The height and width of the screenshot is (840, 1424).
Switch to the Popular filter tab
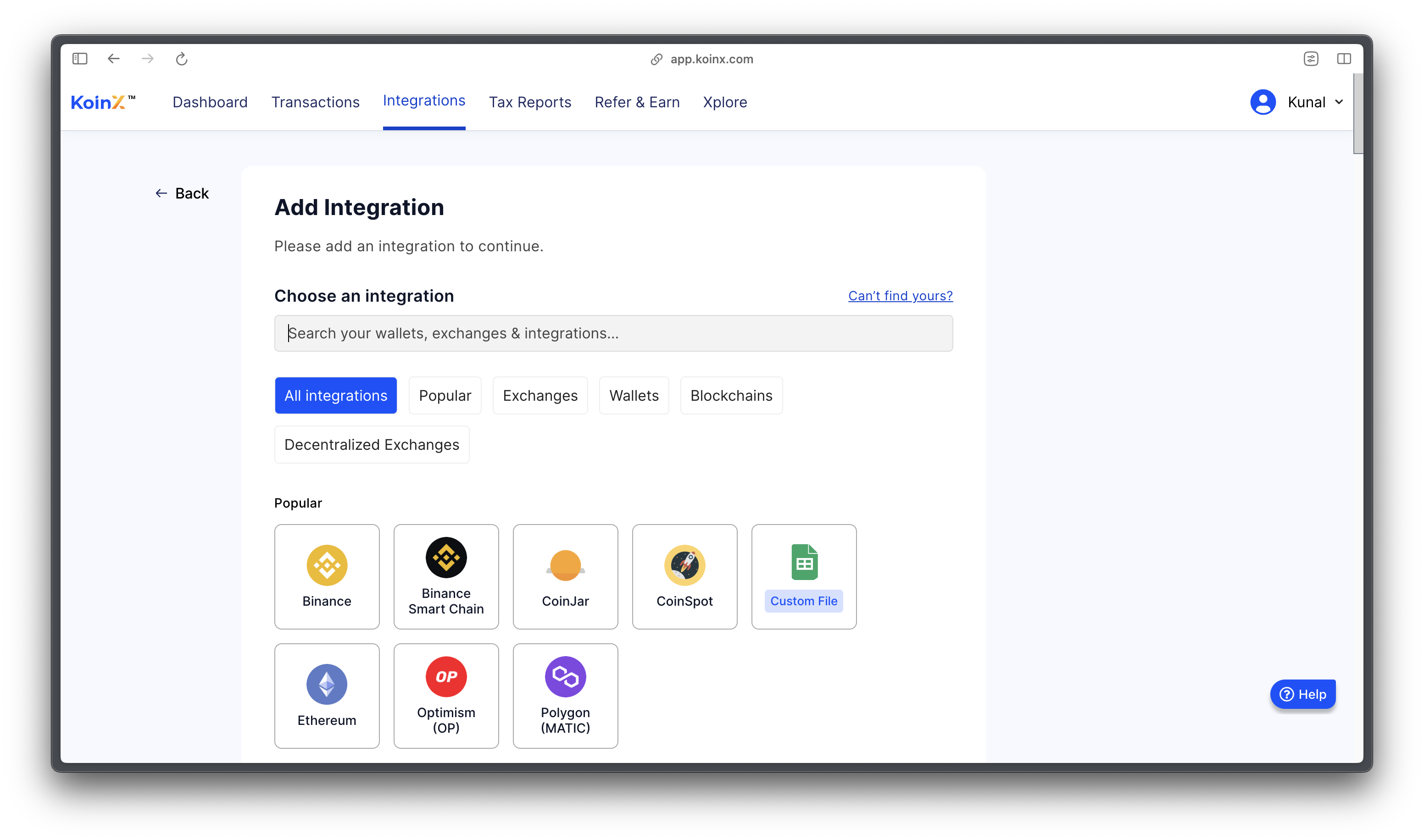pos(445,395)
